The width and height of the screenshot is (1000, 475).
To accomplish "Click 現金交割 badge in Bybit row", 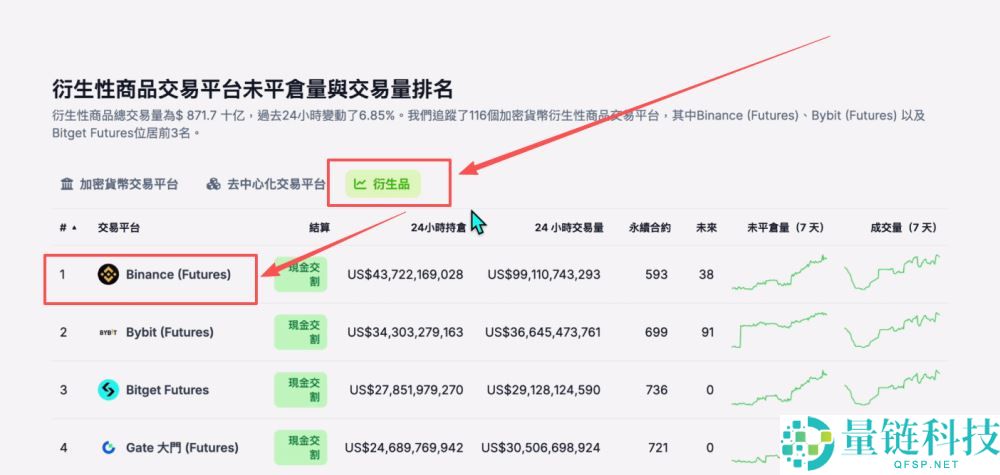I will [x=300, y=332].
